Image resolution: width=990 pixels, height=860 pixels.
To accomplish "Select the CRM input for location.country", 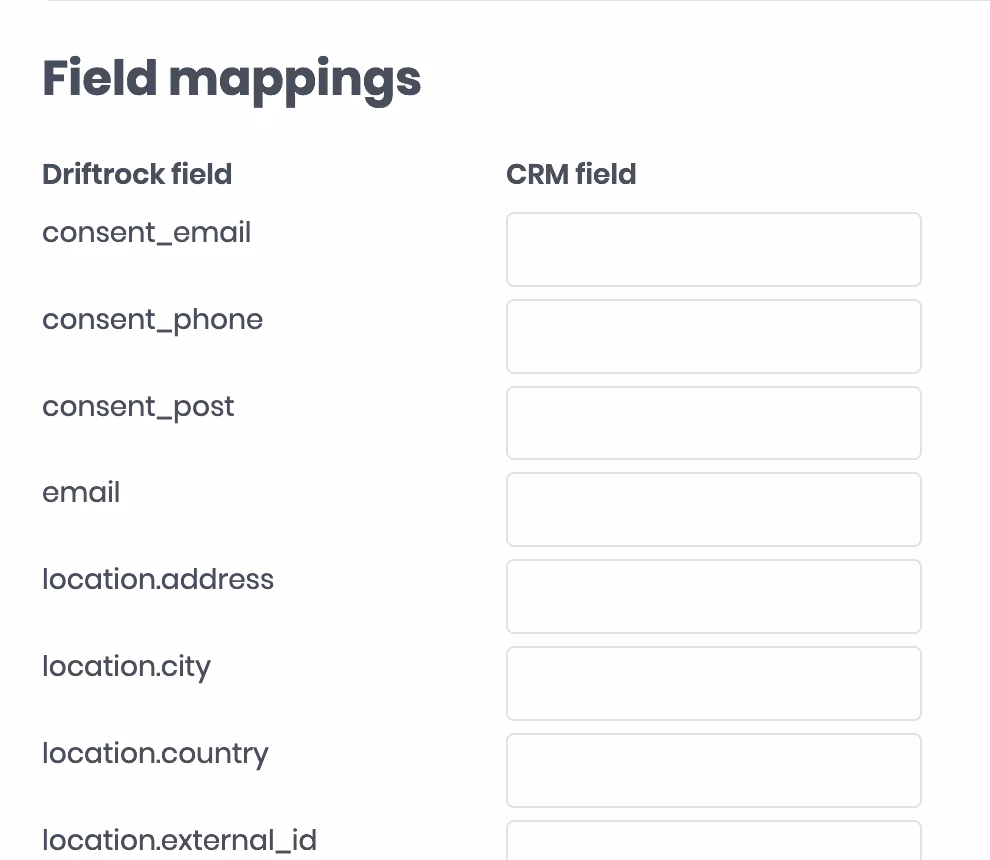I will [713, 770].
